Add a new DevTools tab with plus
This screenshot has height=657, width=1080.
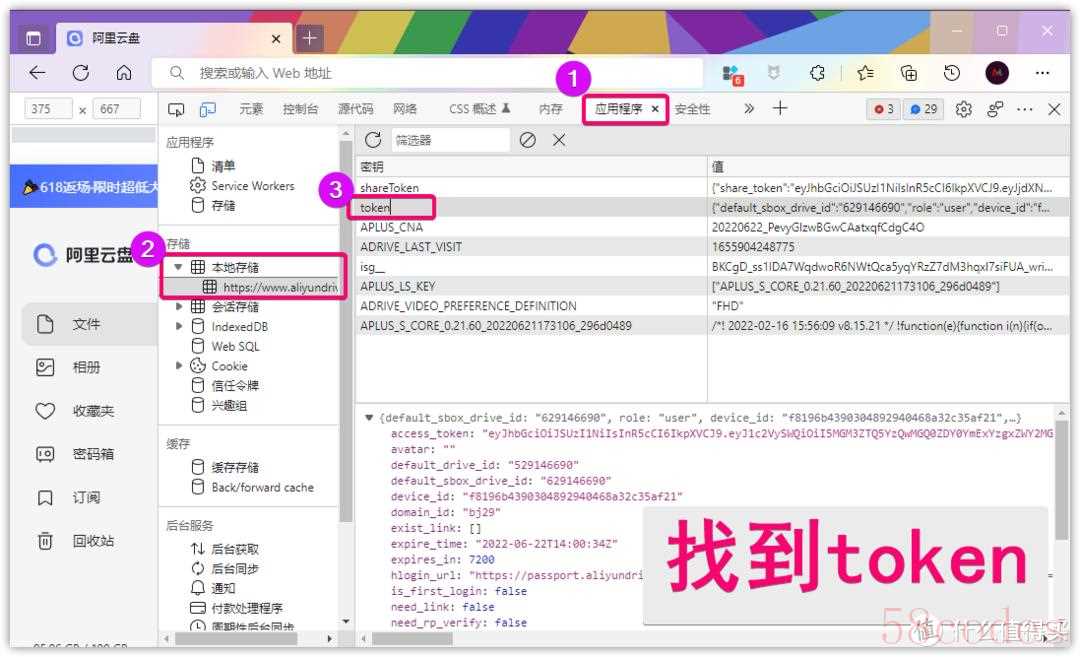tap(780, 108)
